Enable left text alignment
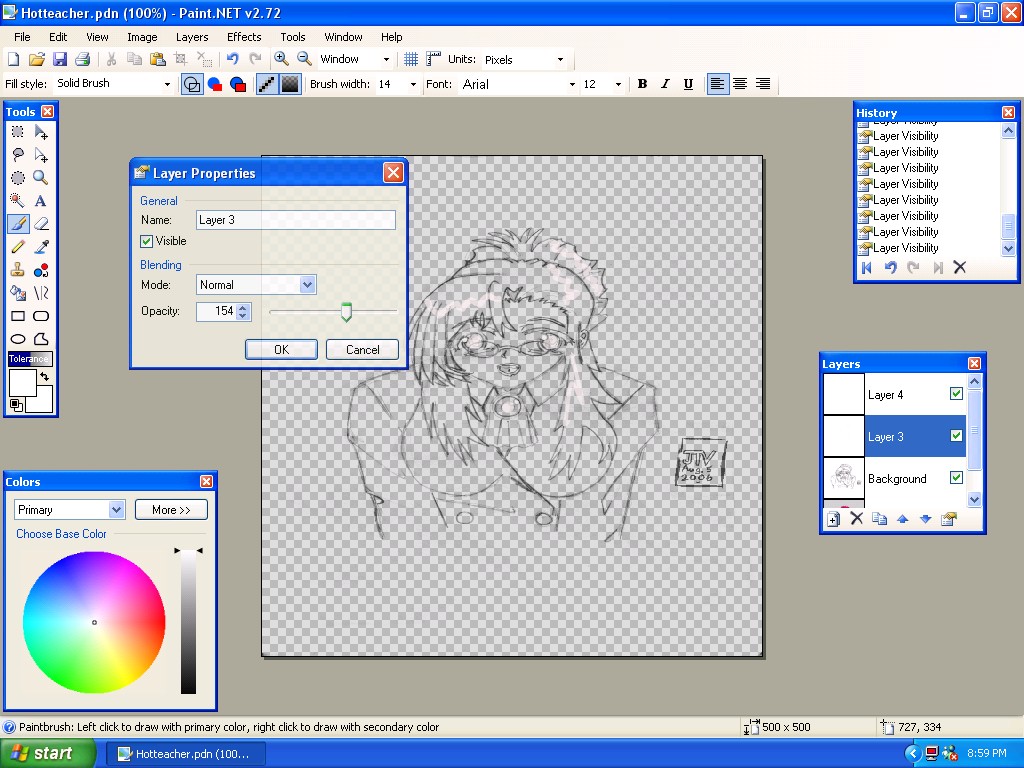Viewport: 1024px width, 768px height. (717, 84)
